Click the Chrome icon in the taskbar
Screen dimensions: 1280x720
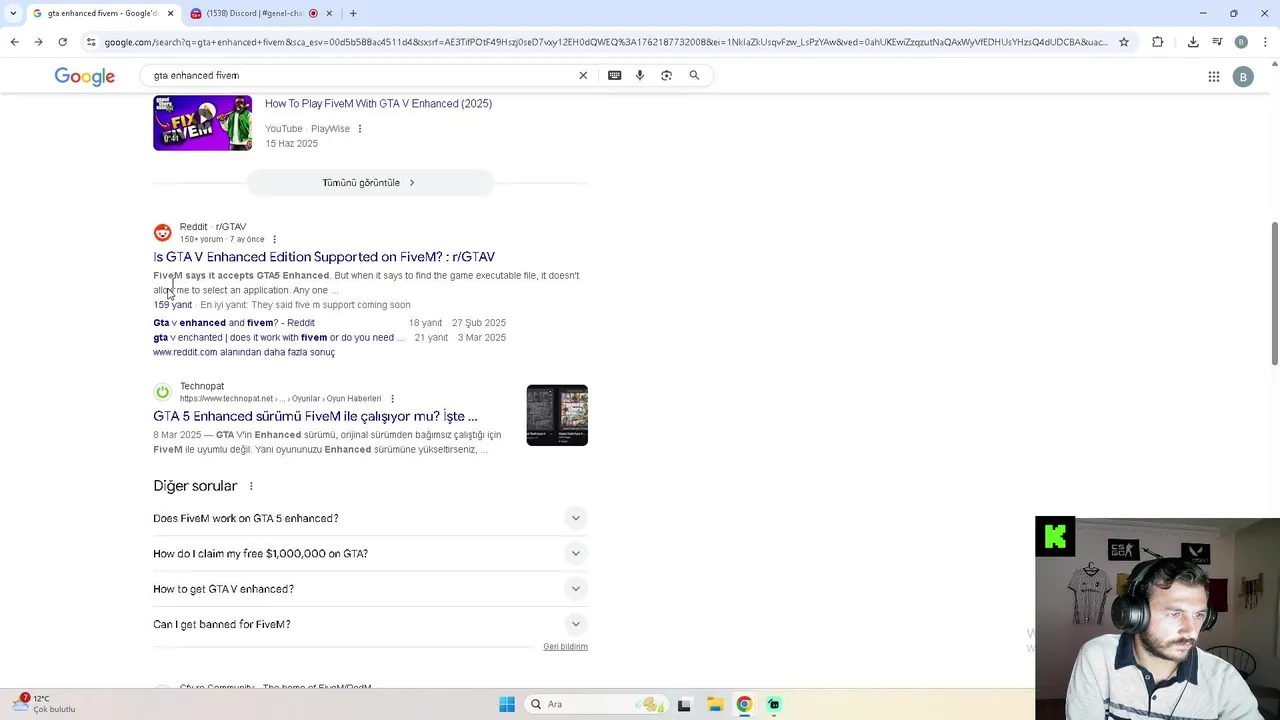[x=744, y=704]
